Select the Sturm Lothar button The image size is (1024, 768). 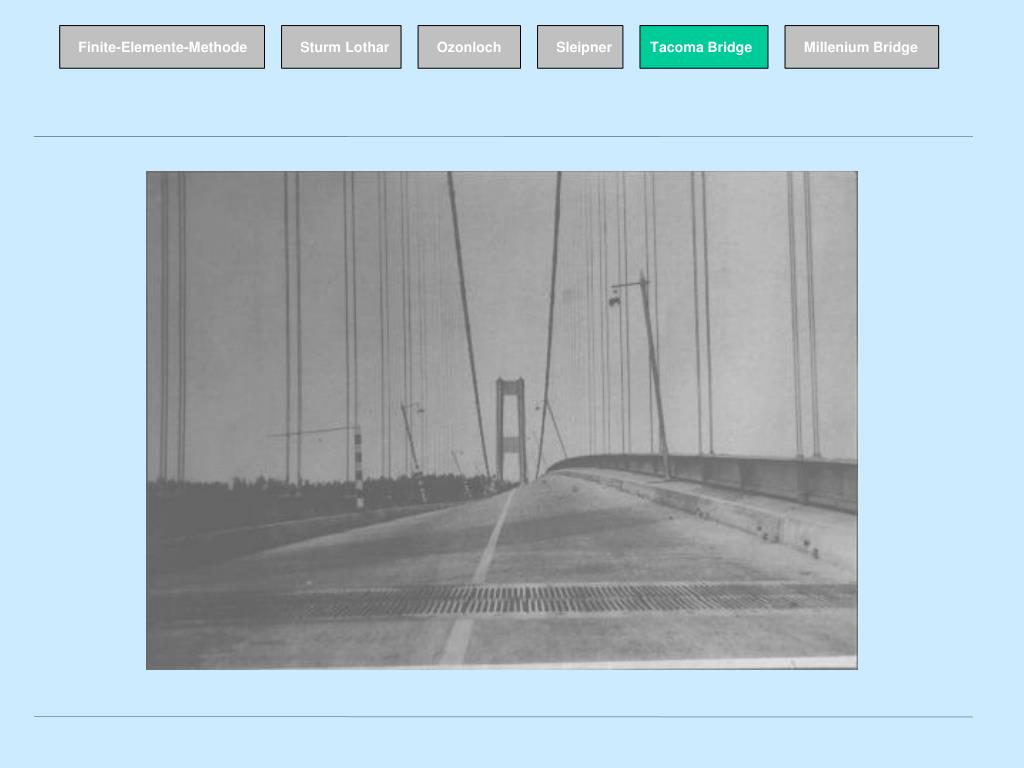click(x=342, y=47)
